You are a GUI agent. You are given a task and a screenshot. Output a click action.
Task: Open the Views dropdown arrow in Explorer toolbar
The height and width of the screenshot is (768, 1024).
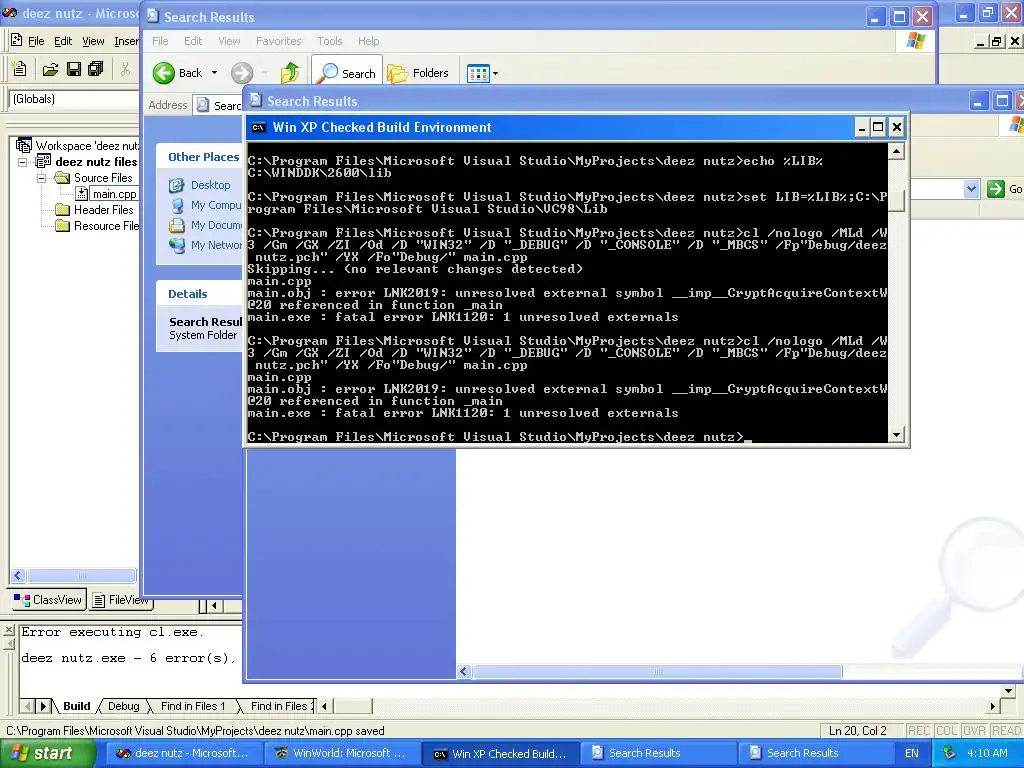pyautogui.click(x=495, y=73)
